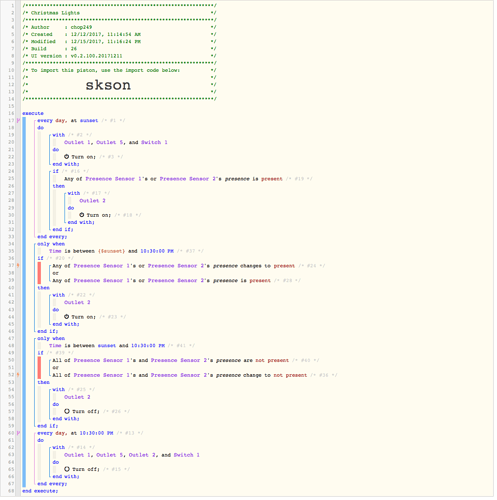Click the Created date '12/12/2017, 11:14:54 AM'
Image resolution: width=497 pixels, height=500 pixels.
click(x=106, y=34)
